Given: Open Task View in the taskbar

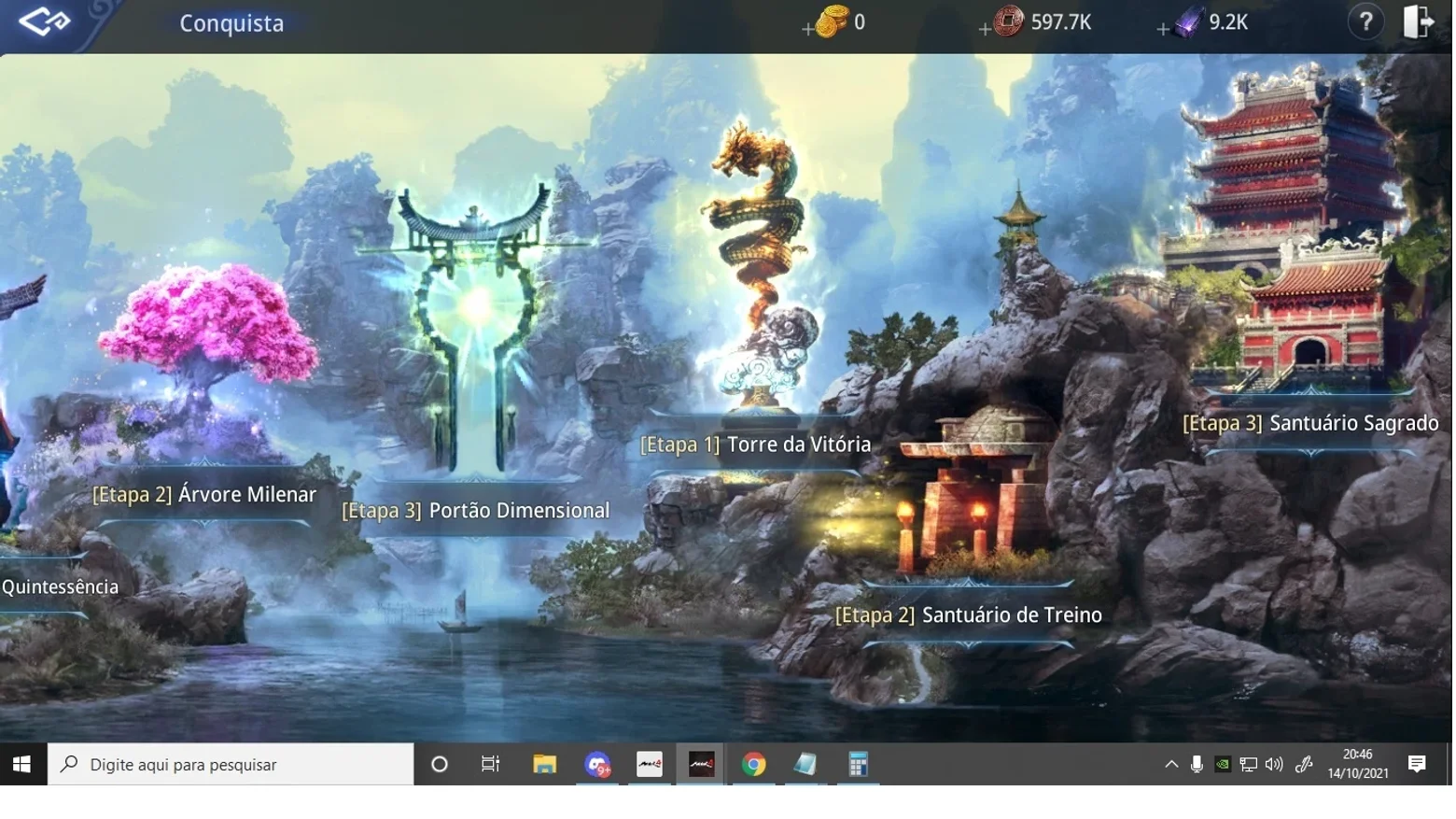Looking at the screenshot, I should (x=490, y=764).
